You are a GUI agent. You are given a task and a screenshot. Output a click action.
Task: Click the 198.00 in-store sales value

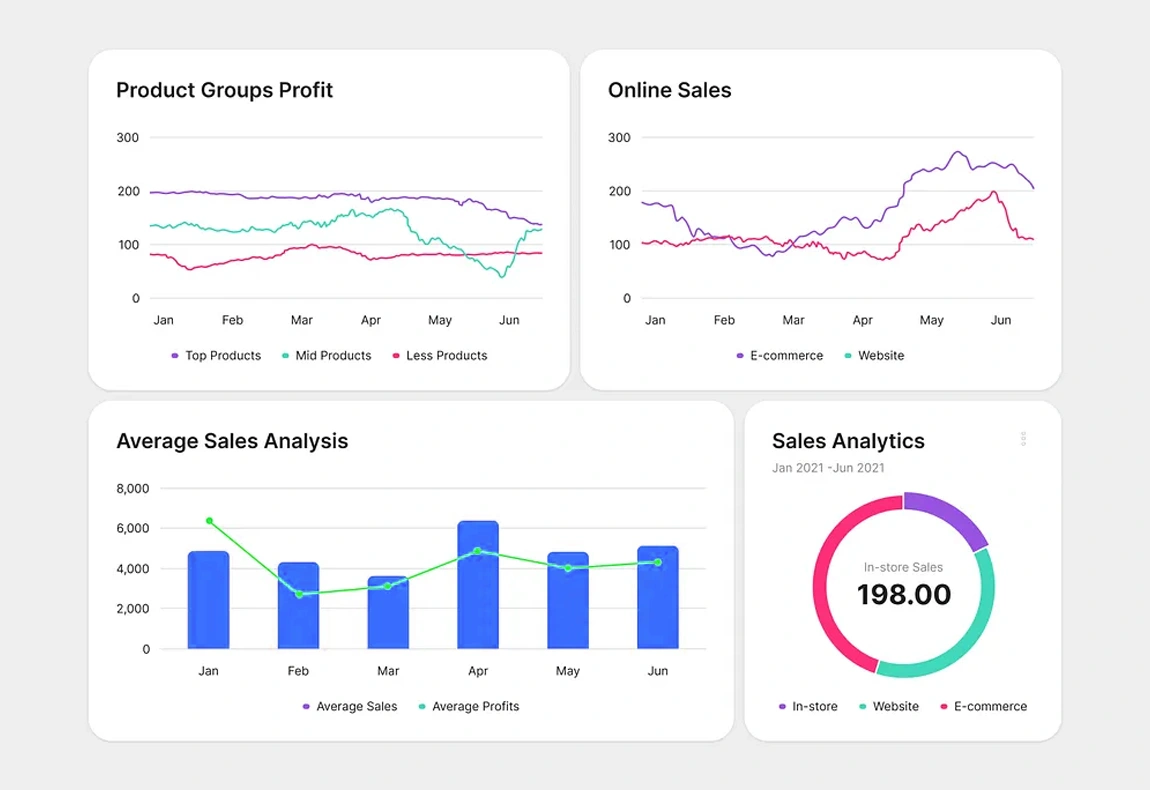point(903,595)
